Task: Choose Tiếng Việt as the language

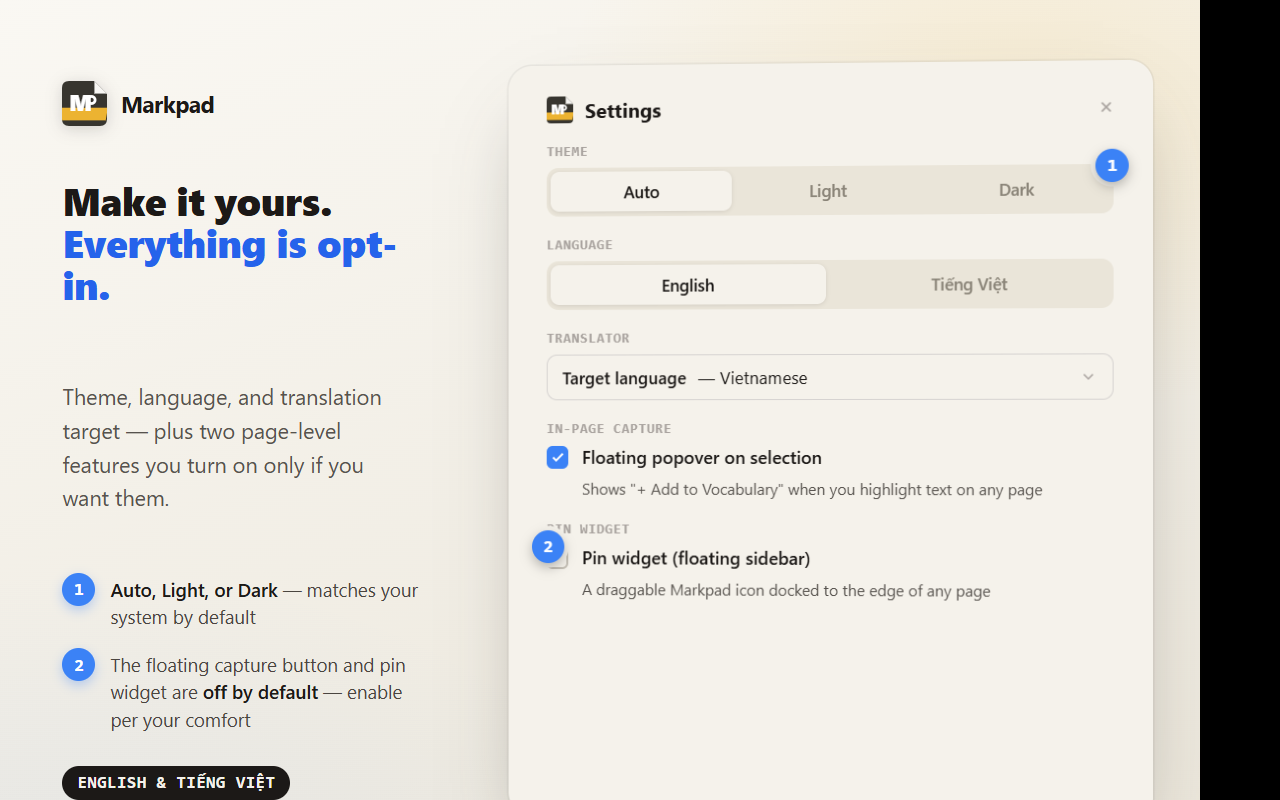Action: [969, 285]
